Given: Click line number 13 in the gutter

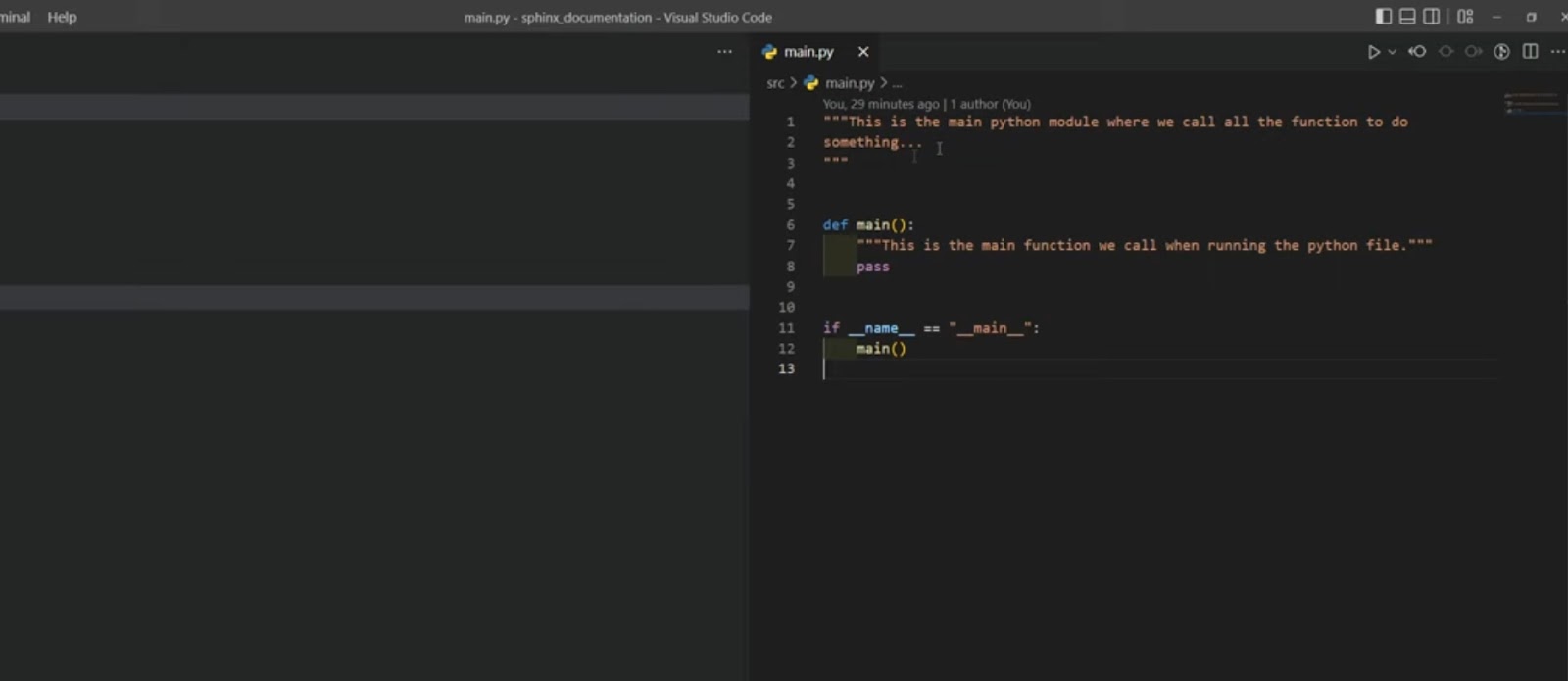Looking at the screenshot, I should (x=786, y=369).
